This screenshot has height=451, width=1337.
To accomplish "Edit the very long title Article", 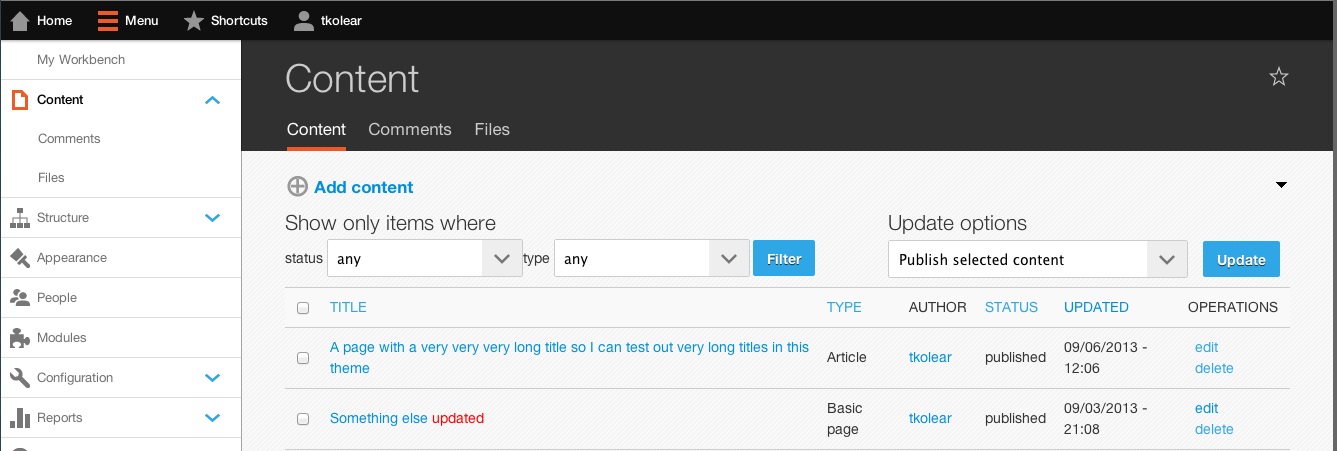I will point(1206,348).
